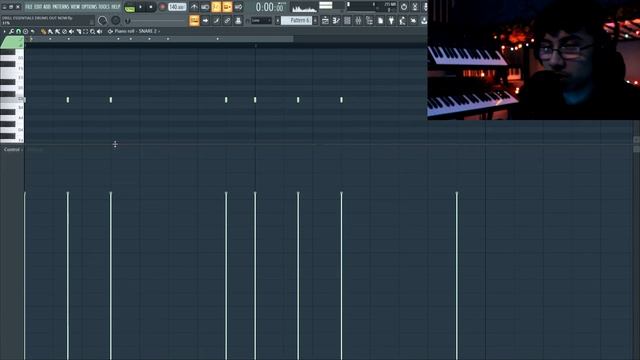Open the Browser panel
Image resolution: width=640 pixels, height=360 pixels.
(369, 20)
